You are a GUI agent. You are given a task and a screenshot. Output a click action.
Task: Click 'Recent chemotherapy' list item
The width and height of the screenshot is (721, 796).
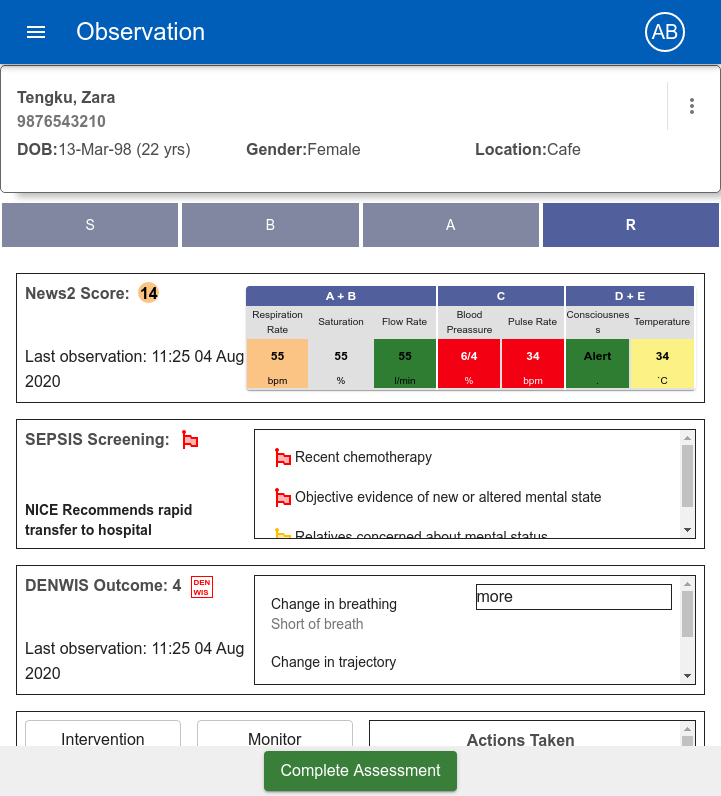coord(363,457)
